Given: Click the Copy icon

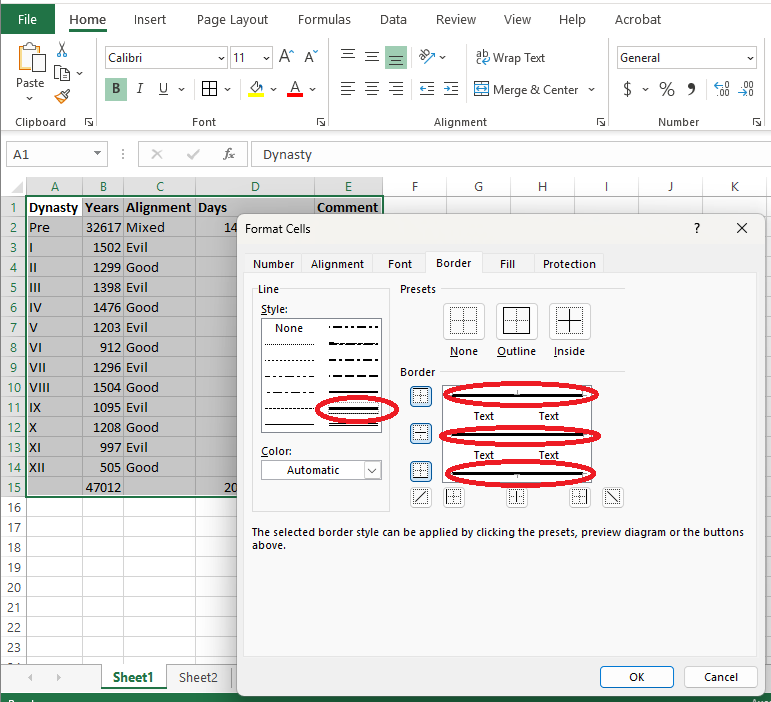Looking at the screenshot, I should pyautogui.click(x=62, y=73).
